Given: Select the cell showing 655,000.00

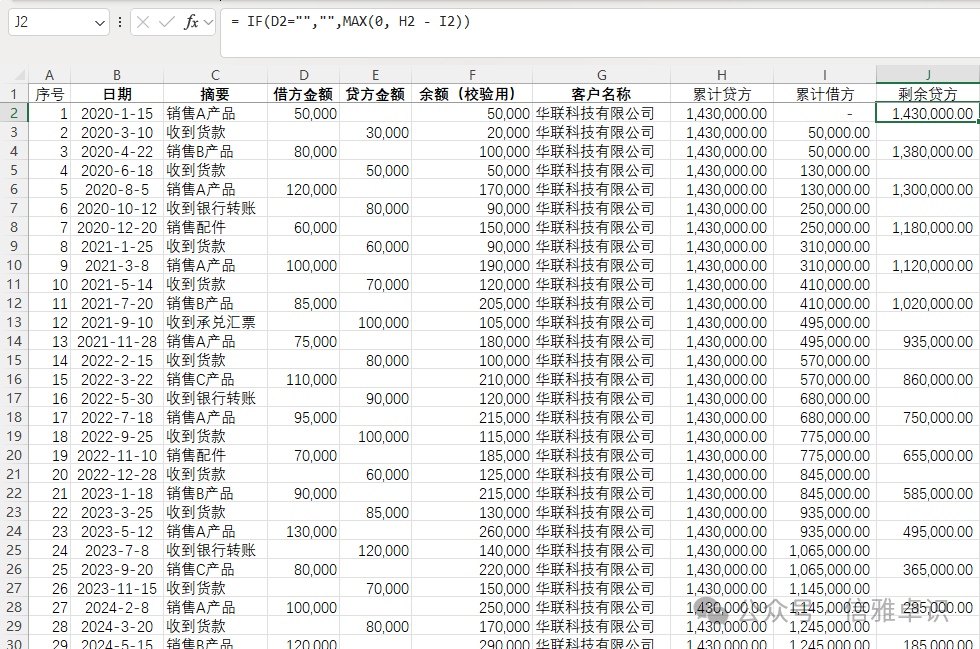Looking at the screenshot, I should click(x=928, y=455).
